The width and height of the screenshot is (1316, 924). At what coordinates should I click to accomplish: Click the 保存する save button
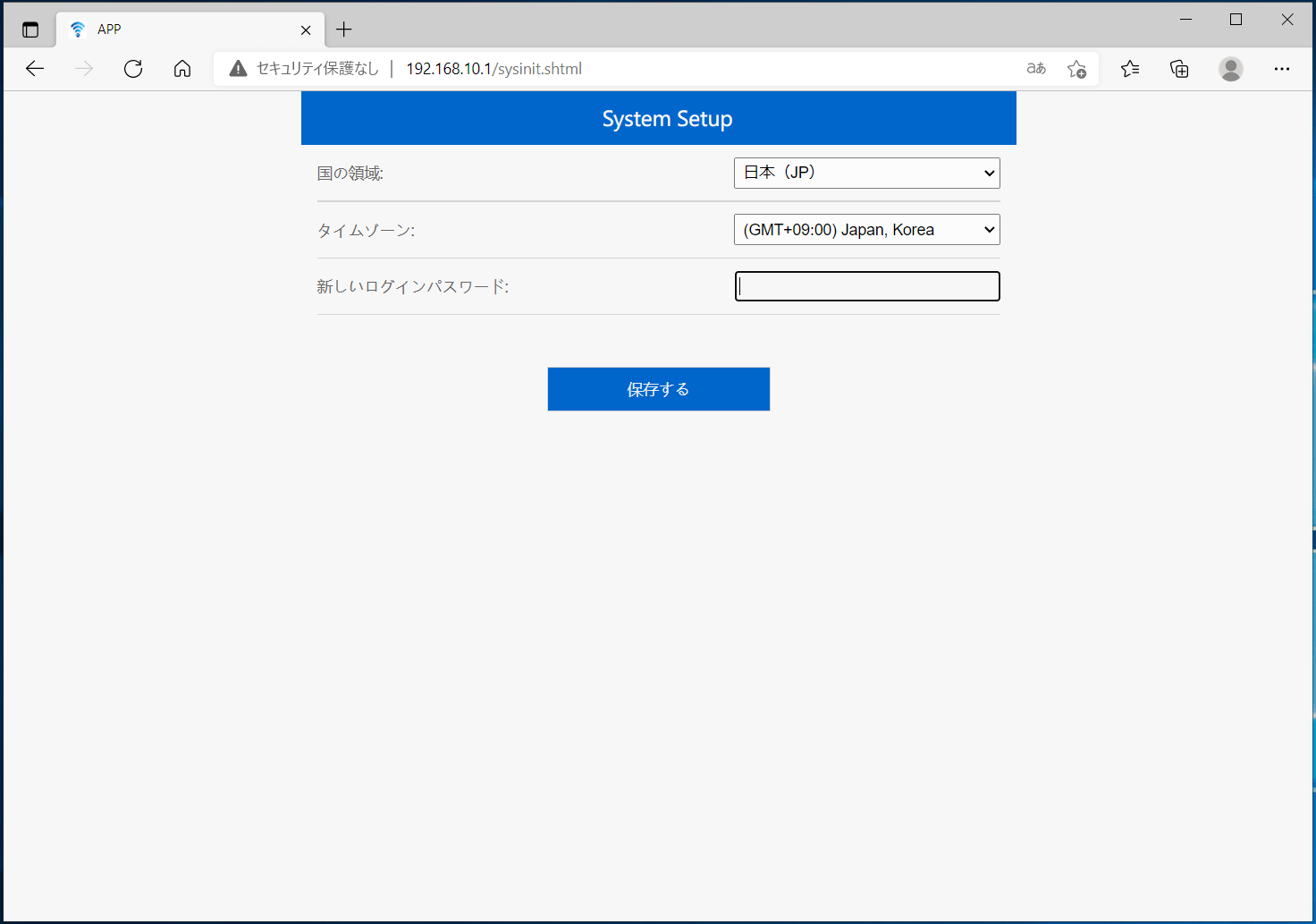[659, 389]
